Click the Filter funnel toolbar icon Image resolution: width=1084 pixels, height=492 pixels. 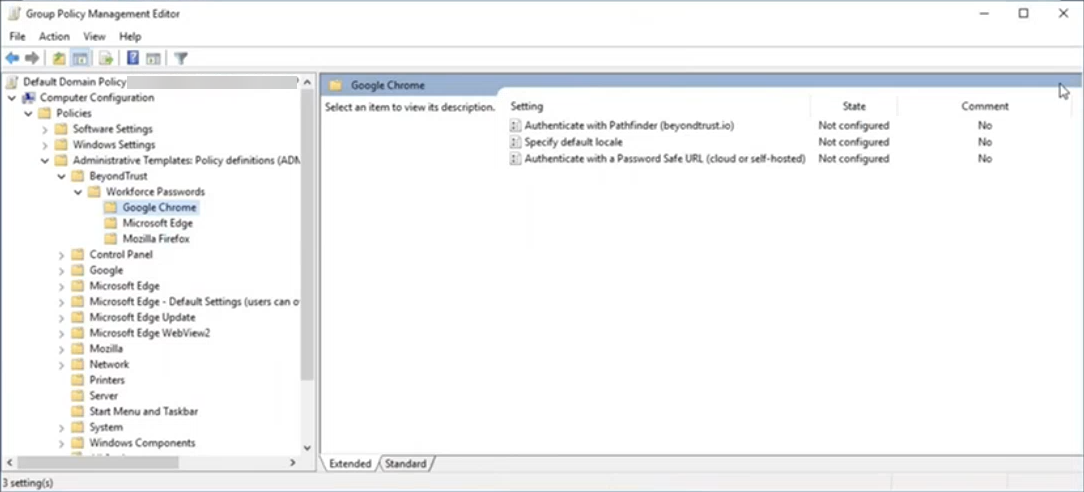[180, 58]
